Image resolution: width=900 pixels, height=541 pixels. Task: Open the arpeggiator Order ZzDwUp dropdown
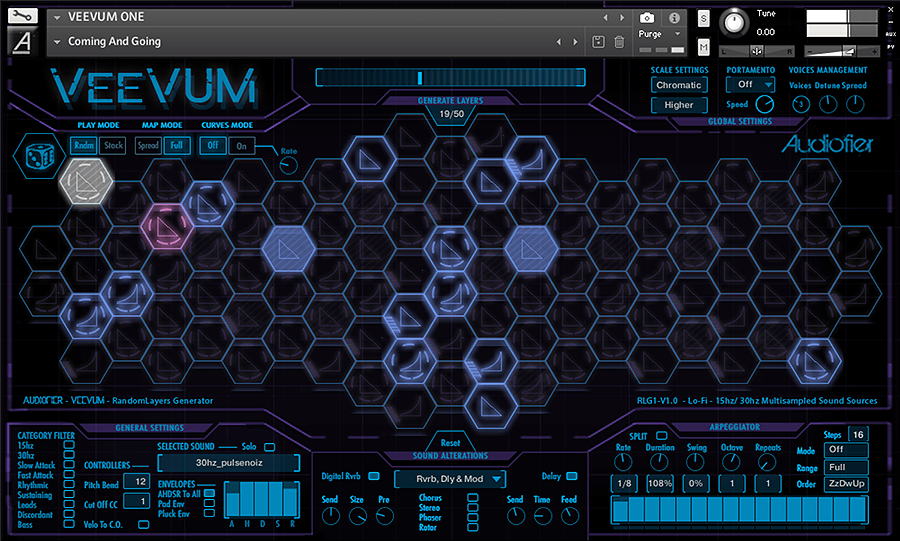(846, 484)
